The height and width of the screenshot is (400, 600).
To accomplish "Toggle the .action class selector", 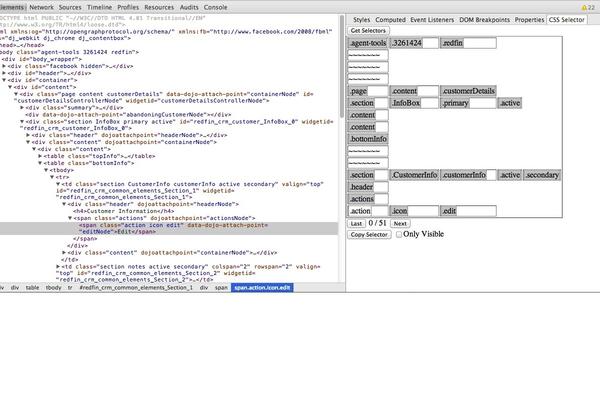I will [x=360, y=211].
